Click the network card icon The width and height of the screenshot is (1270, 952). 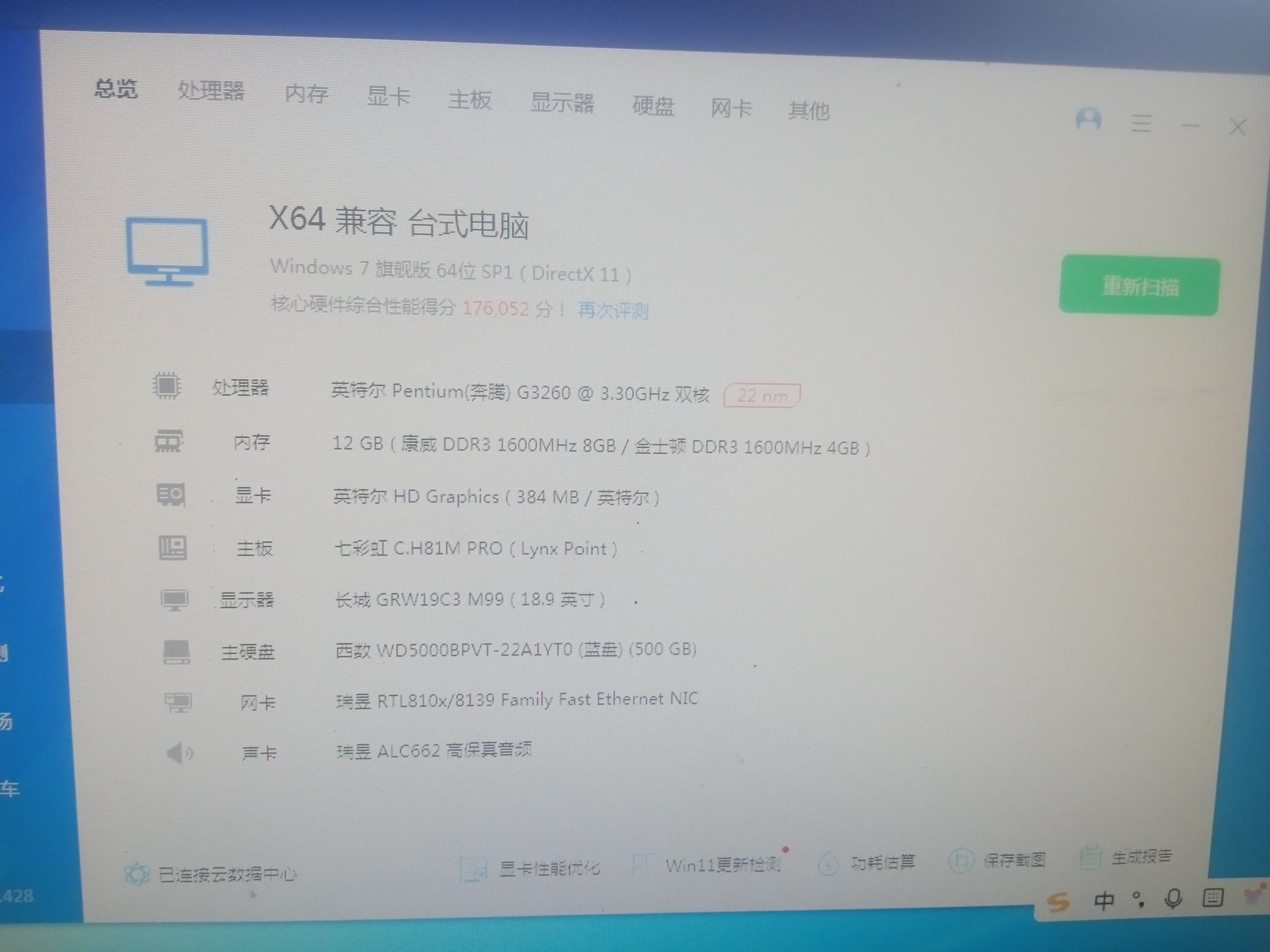(x=178, y=703)
